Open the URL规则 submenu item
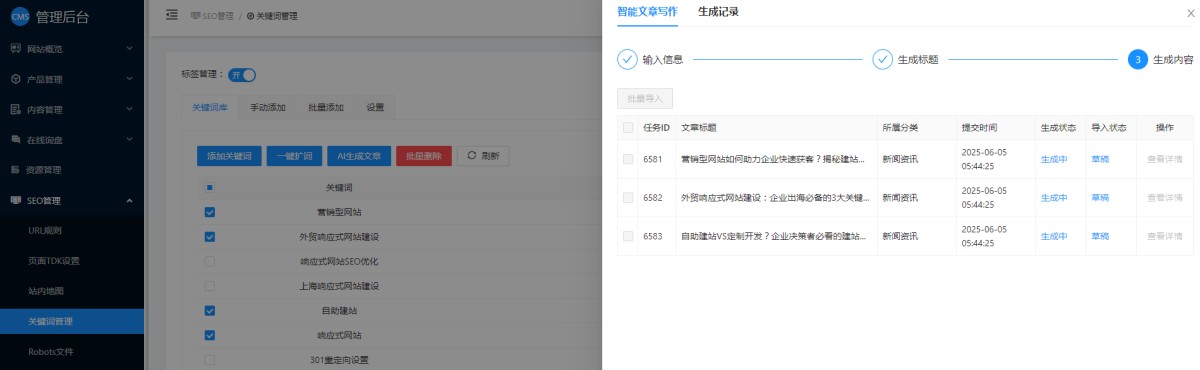This screenshot has height=370, width=1200. [72, 230]
